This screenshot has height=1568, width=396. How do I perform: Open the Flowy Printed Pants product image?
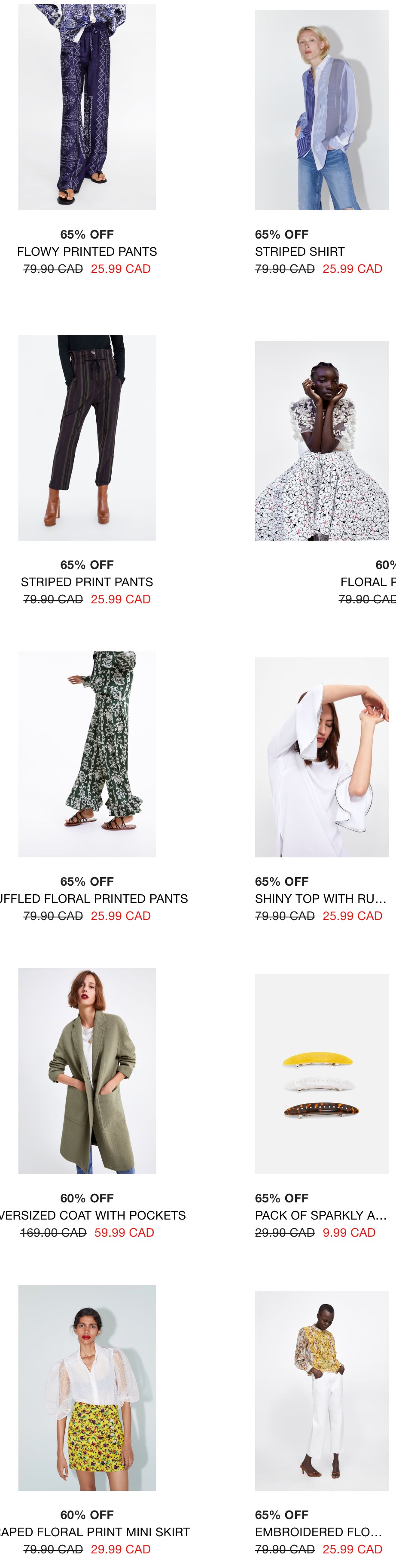coord(87,107)
